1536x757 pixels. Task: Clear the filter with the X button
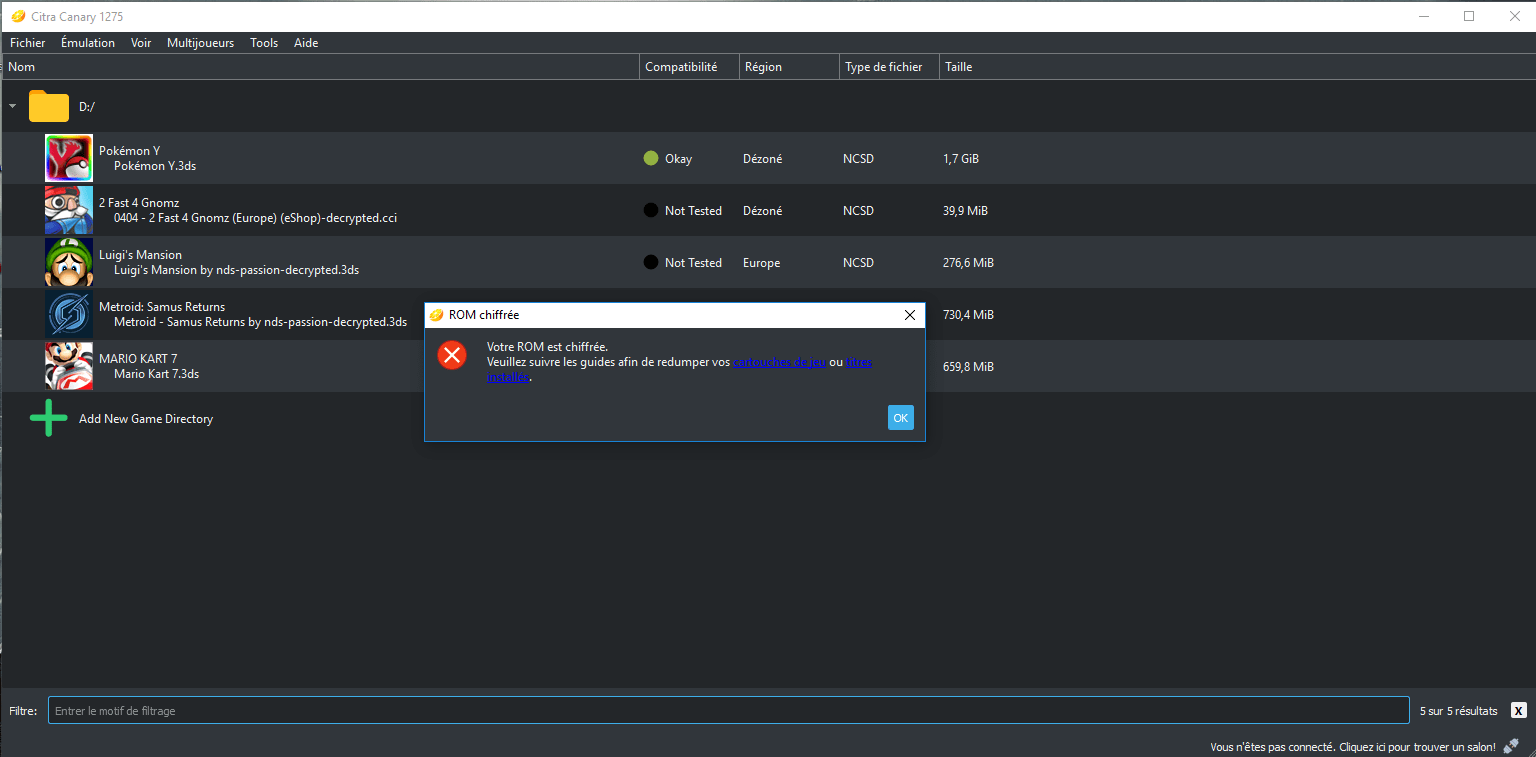pyautogui.click(x=1519, y=711)
